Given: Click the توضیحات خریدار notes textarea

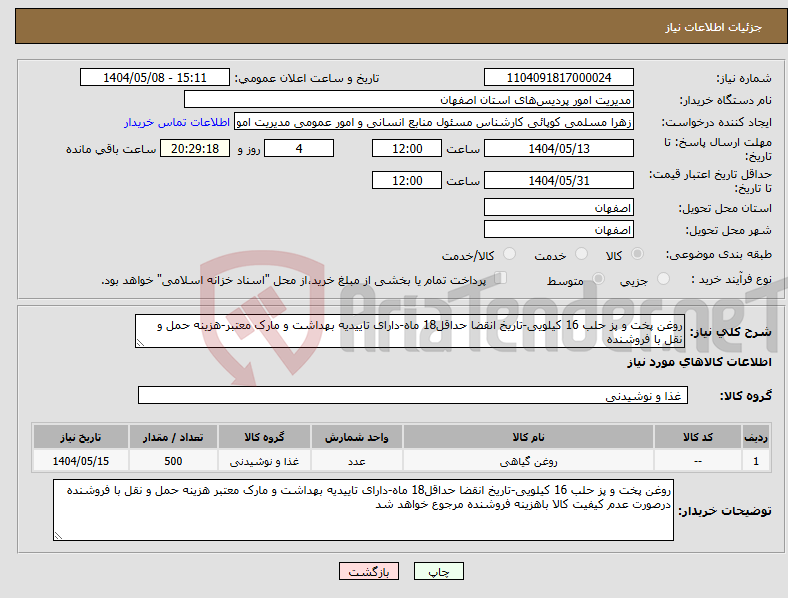Looking at the screenshot, I should click(363, 510).
